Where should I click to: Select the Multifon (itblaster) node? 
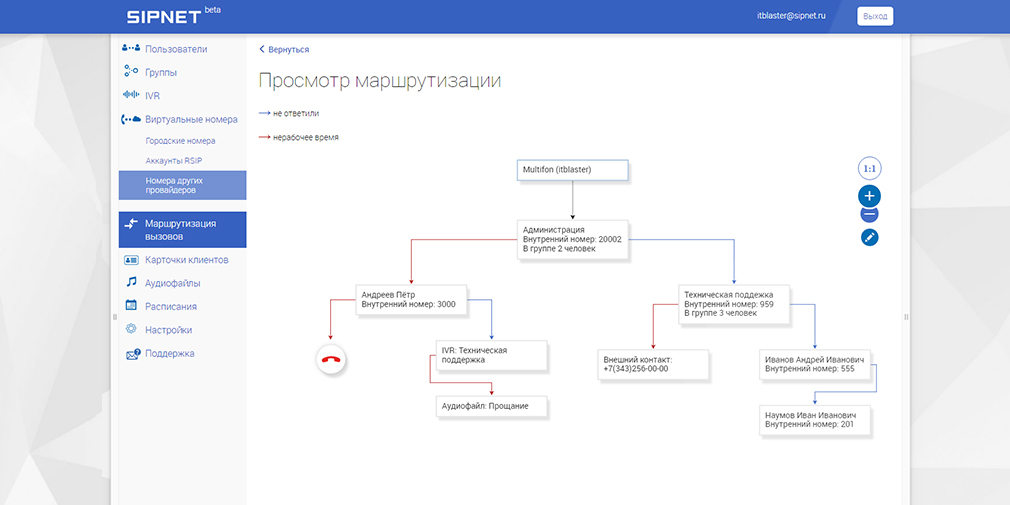point(572,170)
